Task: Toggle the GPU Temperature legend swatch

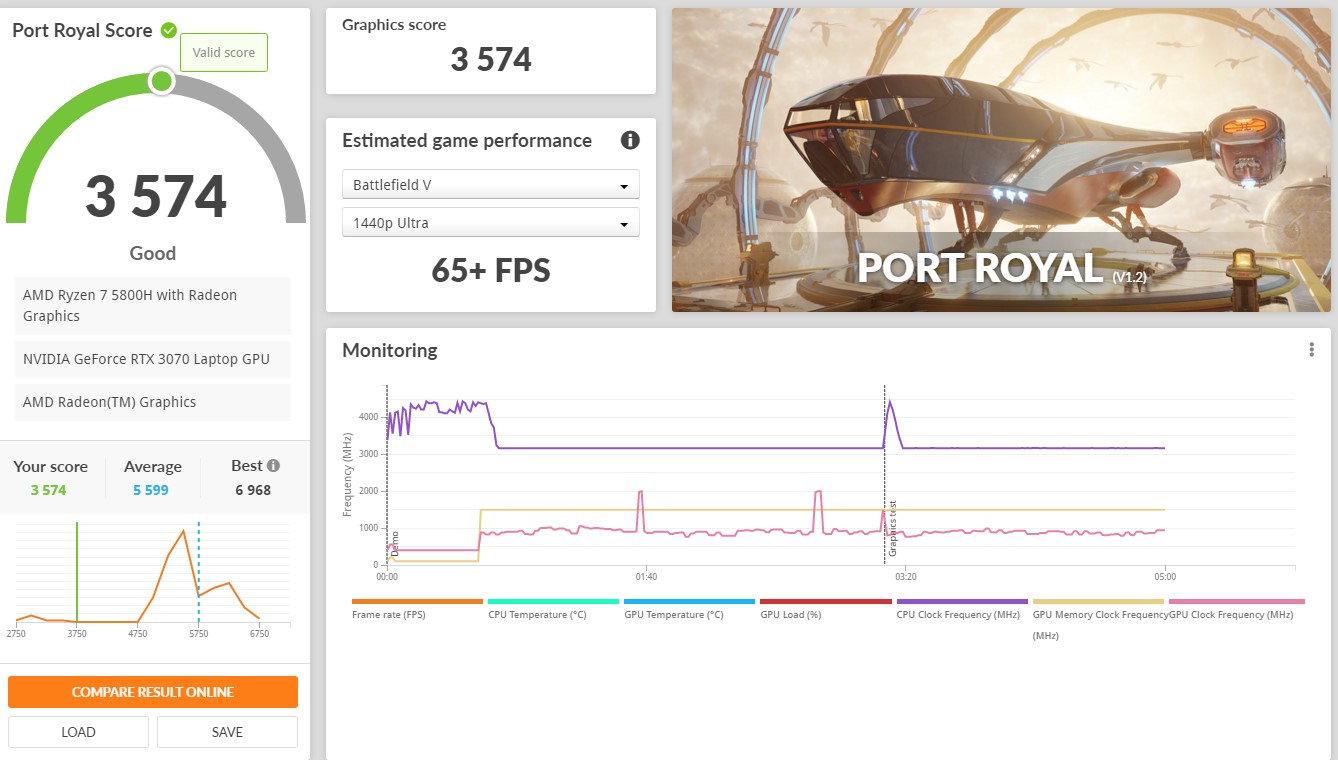Action: coord(689,602)
